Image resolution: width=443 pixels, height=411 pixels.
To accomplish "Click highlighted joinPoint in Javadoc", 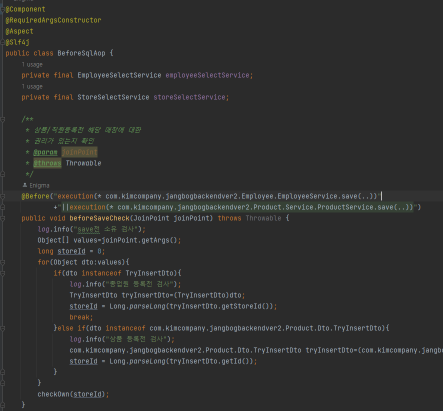I will click(x=79, y=152).
